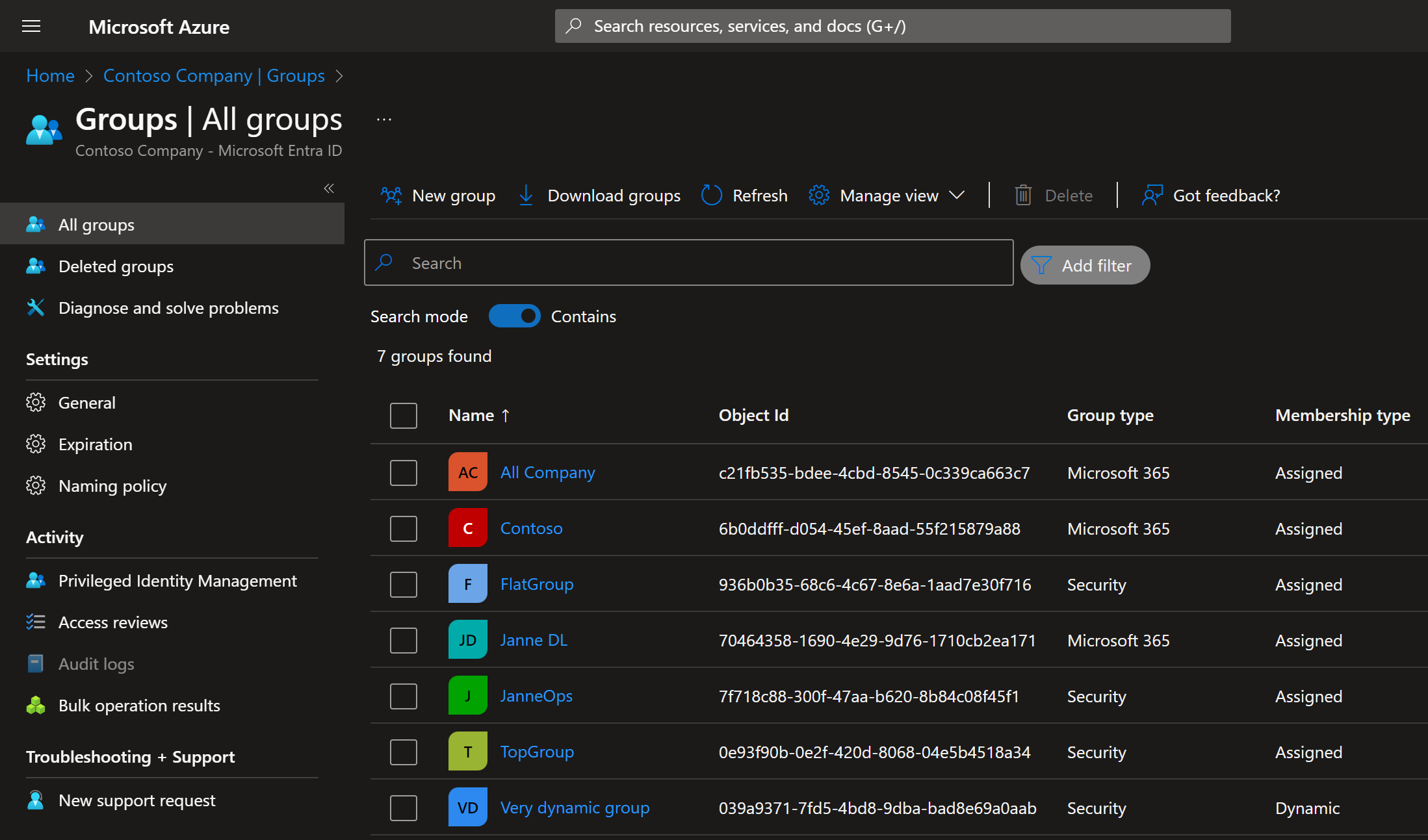Click the JD avatar for Janne DL
Screen dimensions: 1428x840
tap(468, 640)
